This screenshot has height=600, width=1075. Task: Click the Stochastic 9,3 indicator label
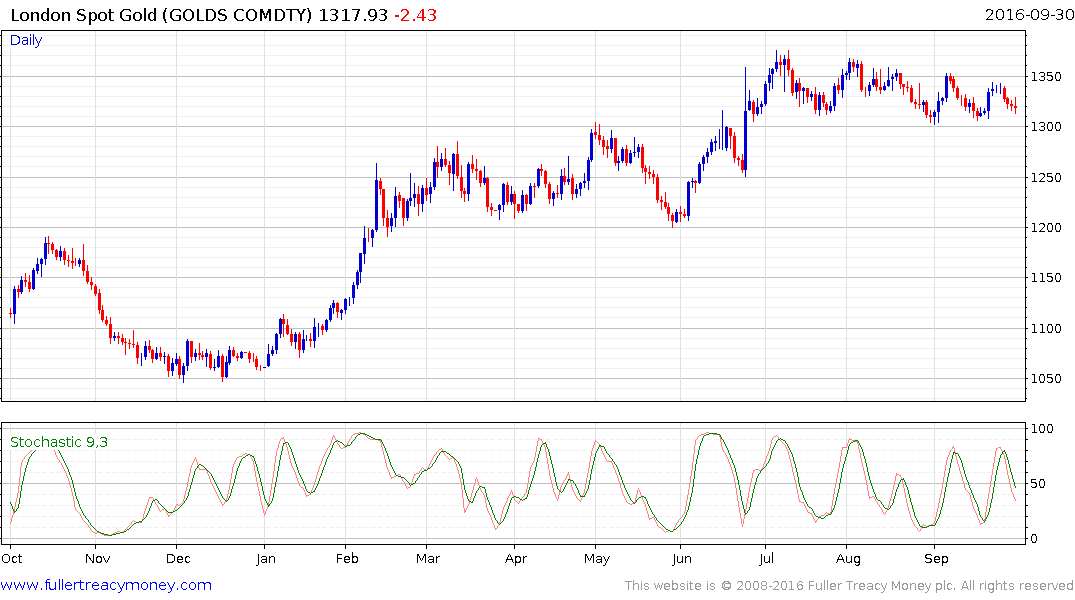click(59, 442)
